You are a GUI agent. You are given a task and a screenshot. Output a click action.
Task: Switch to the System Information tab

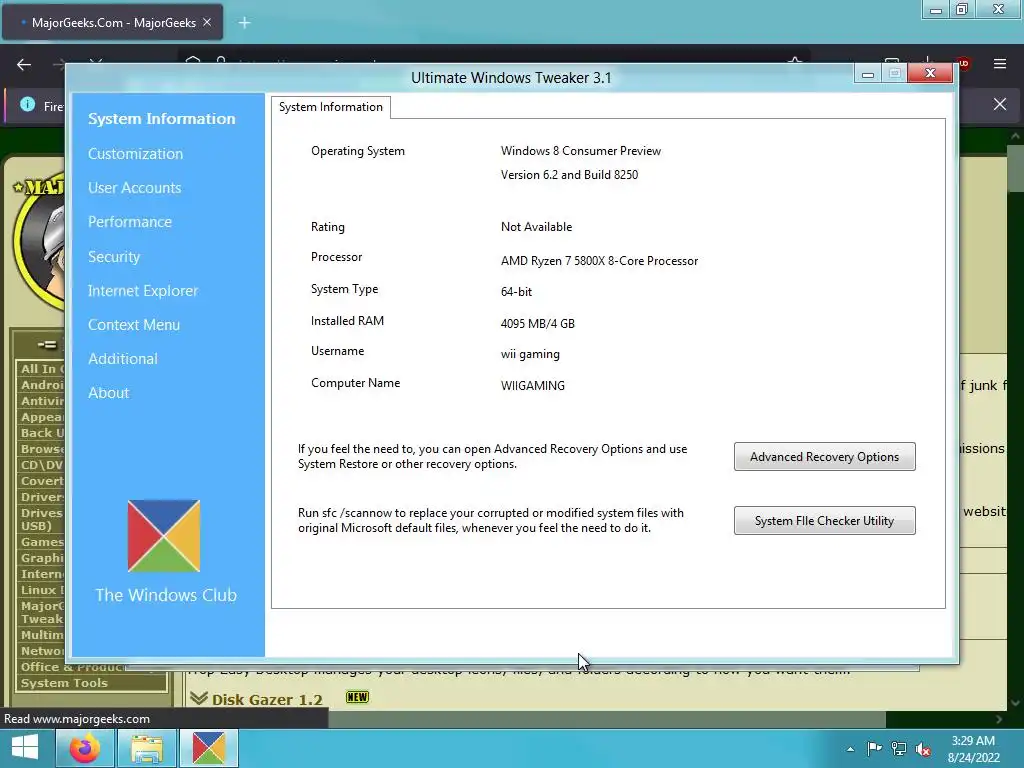coord(331,107)
